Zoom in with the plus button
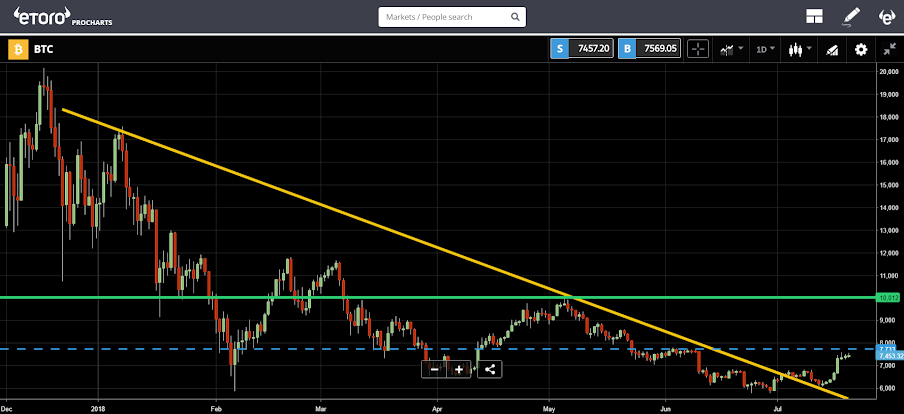904x414 pixels. pos(459,370)
